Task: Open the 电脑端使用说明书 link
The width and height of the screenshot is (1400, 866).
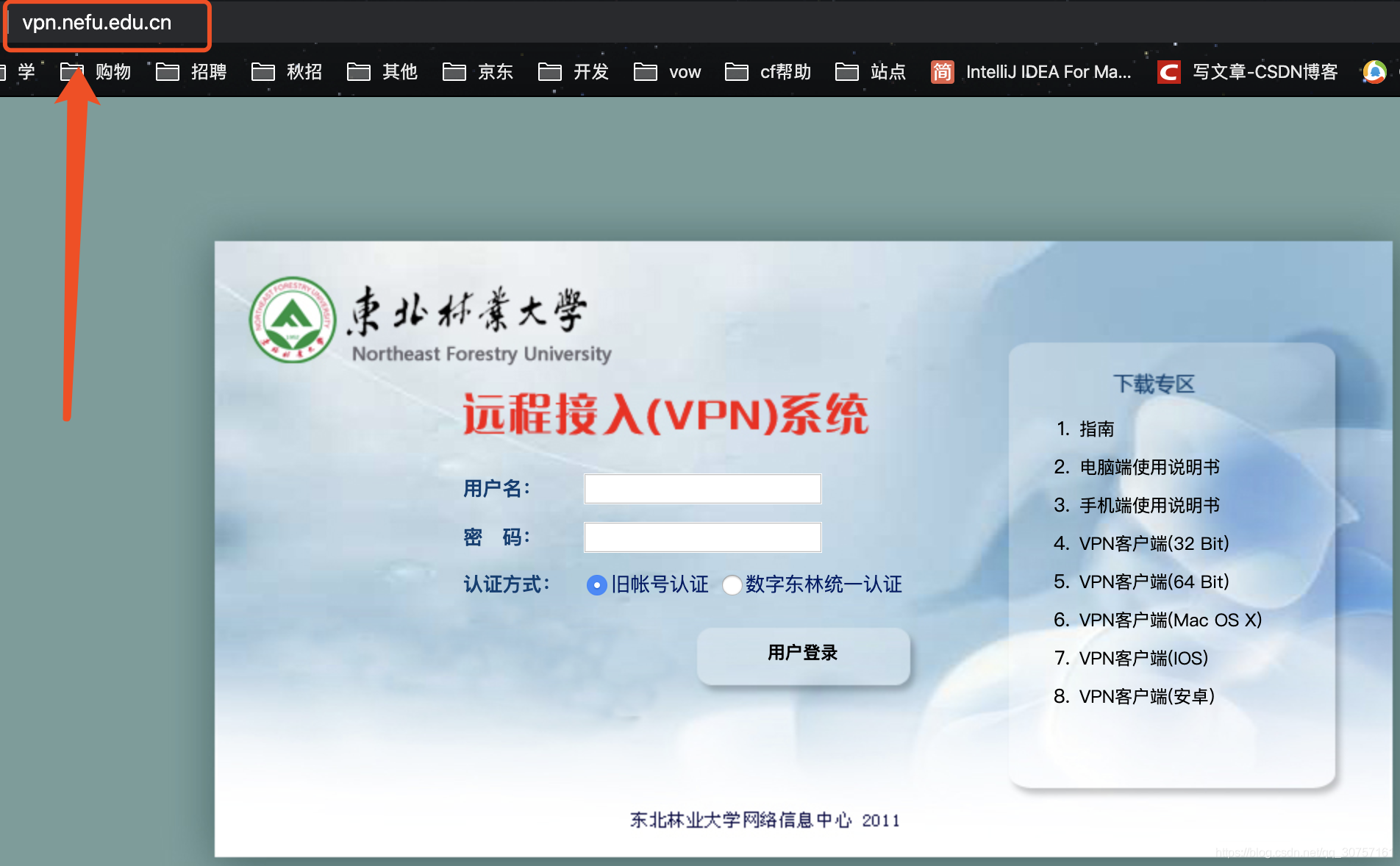Action: pyautogui.click(x=1149, y=468)
